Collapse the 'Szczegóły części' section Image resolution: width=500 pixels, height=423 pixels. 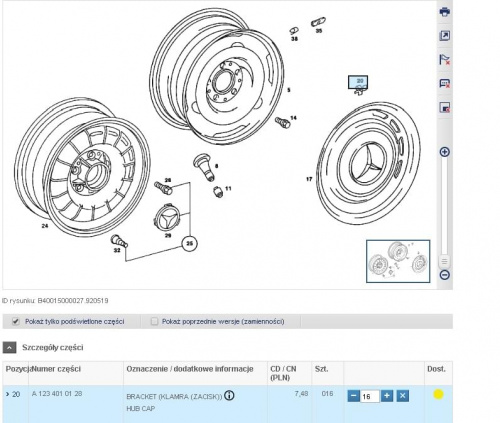(9, 348)
